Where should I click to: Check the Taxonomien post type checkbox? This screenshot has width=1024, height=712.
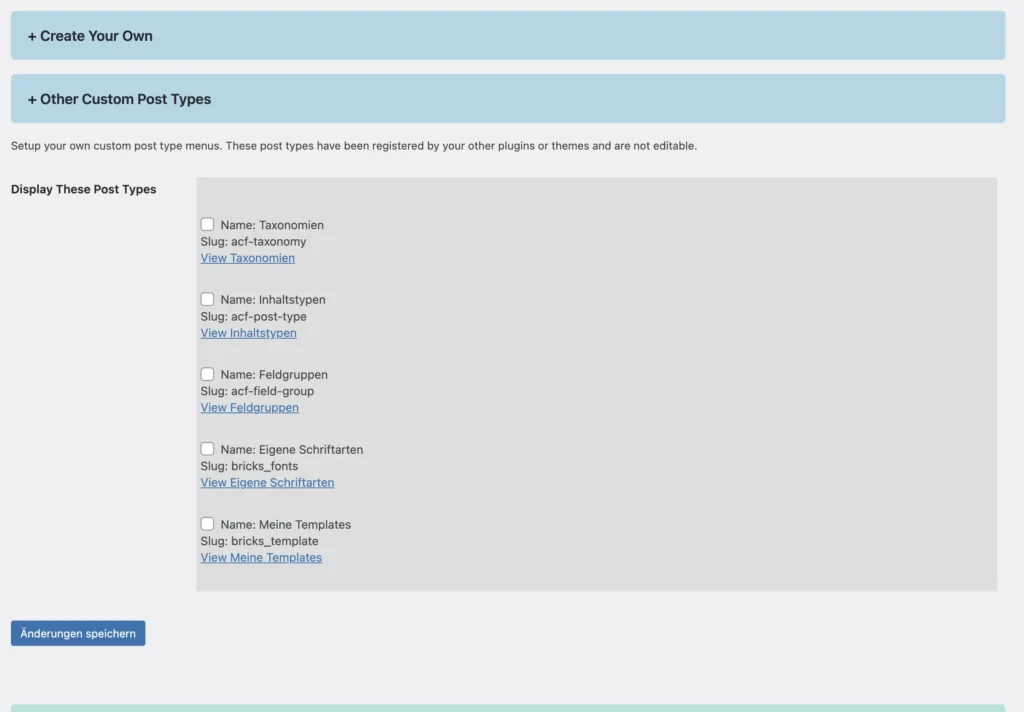pyautogui.click(x=207, y=224)
